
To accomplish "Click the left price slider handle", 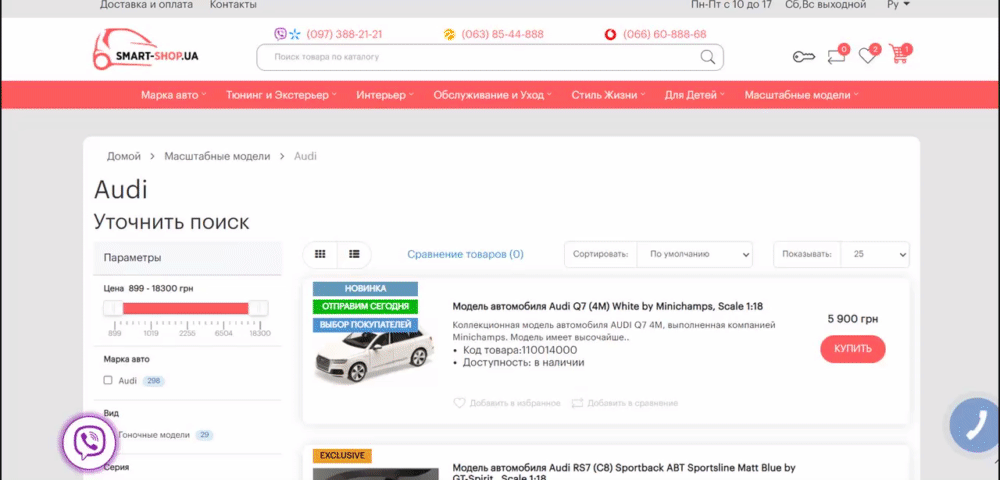I will [114, 309].
